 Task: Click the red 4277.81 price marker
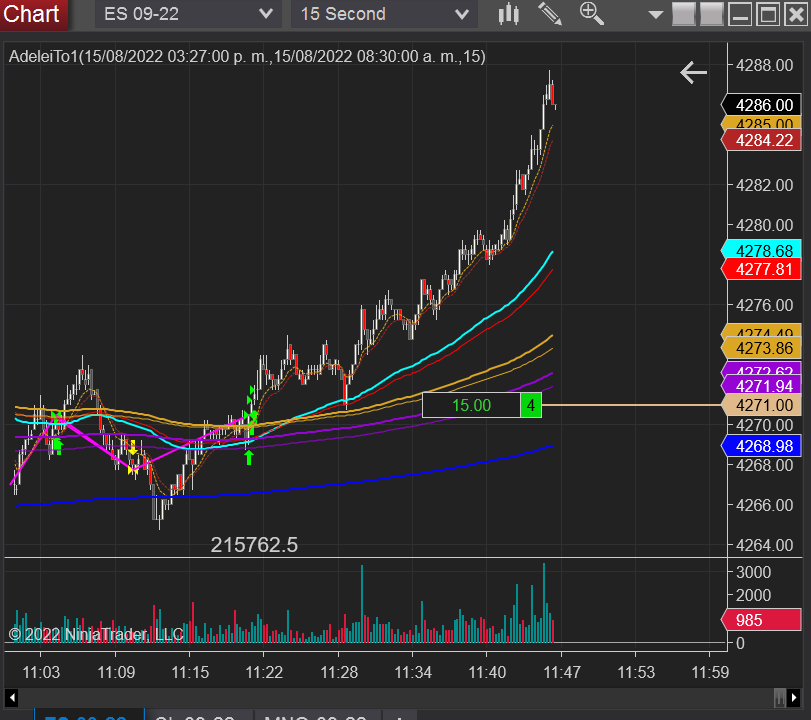pos(761,269)
